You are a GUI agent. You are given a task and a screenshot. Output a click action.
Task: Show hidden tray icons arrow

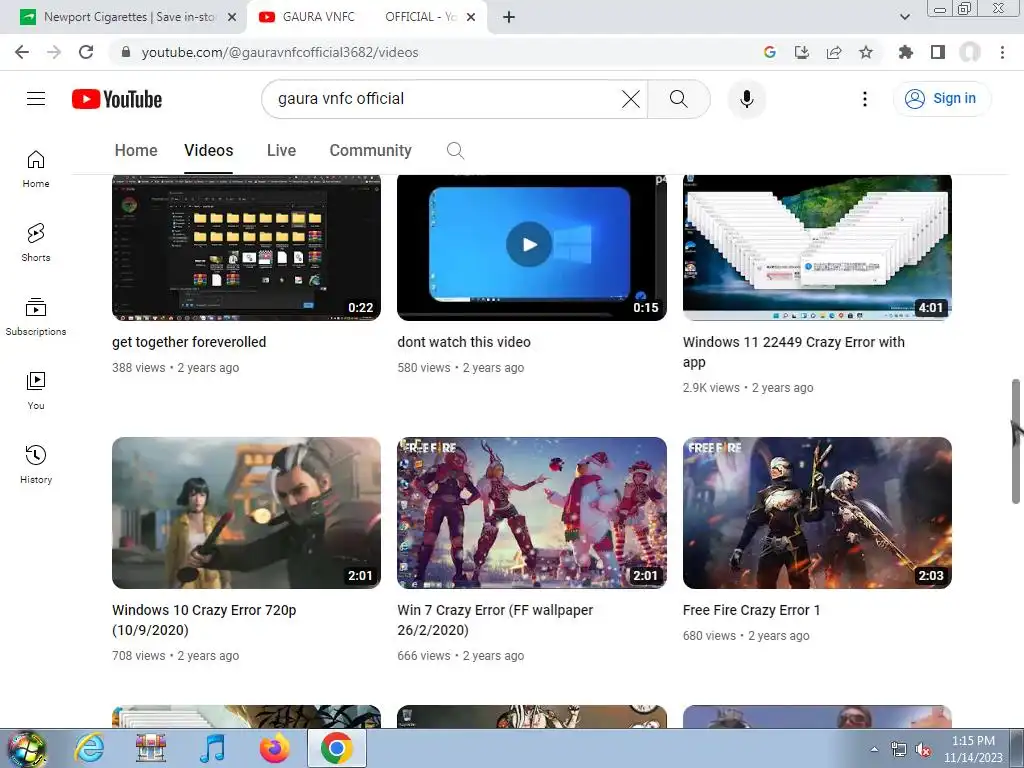point(874,749)
